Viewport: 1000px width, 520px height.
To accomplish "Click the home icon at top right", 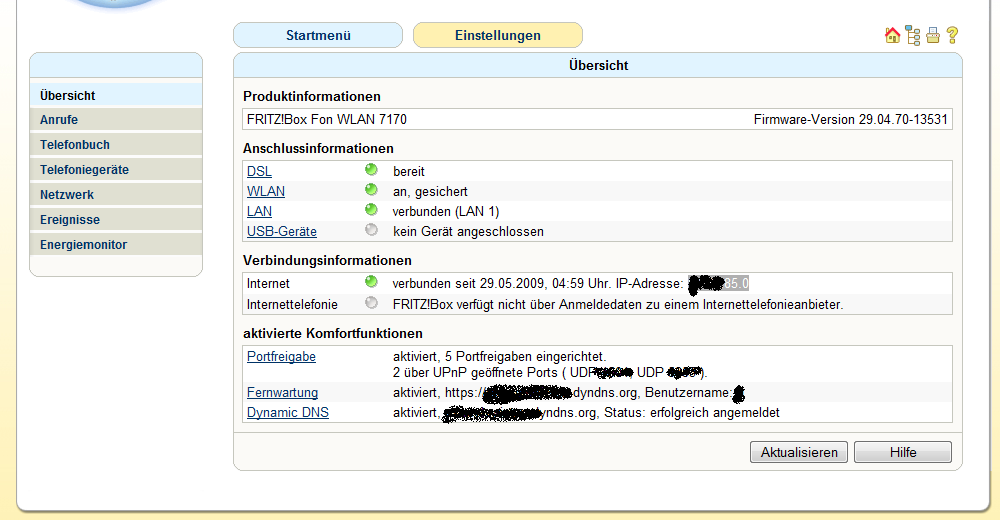I will (892, 35).
